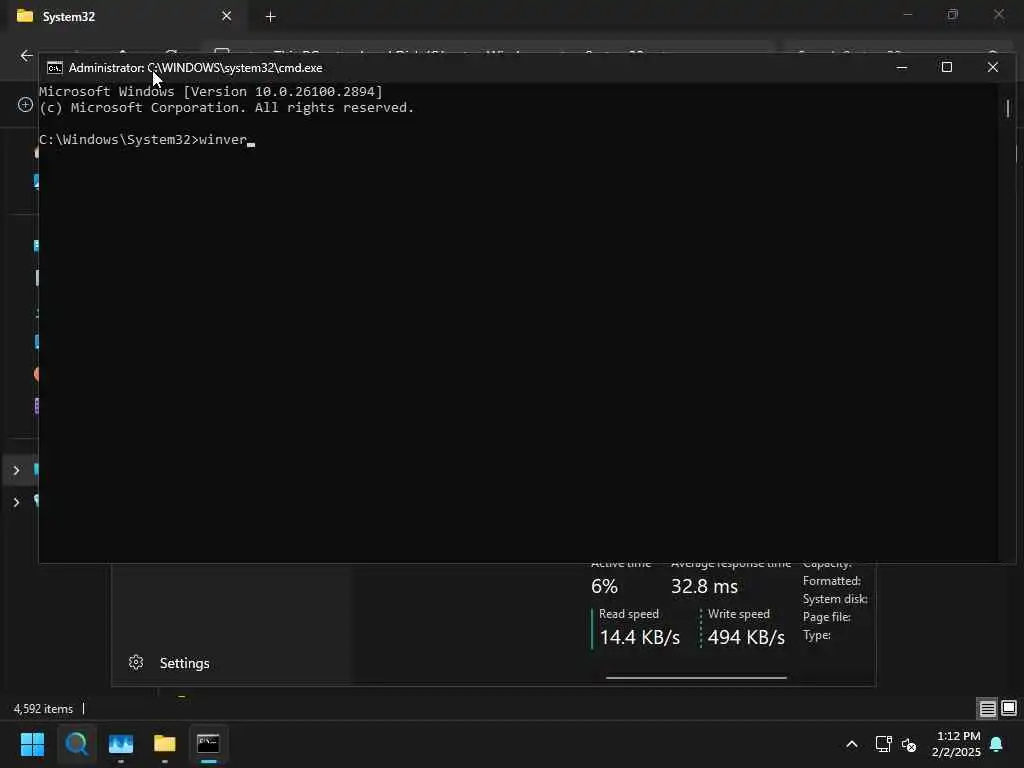
Task: Click the cmd.exe title bar icon
Action: [55, 68]
